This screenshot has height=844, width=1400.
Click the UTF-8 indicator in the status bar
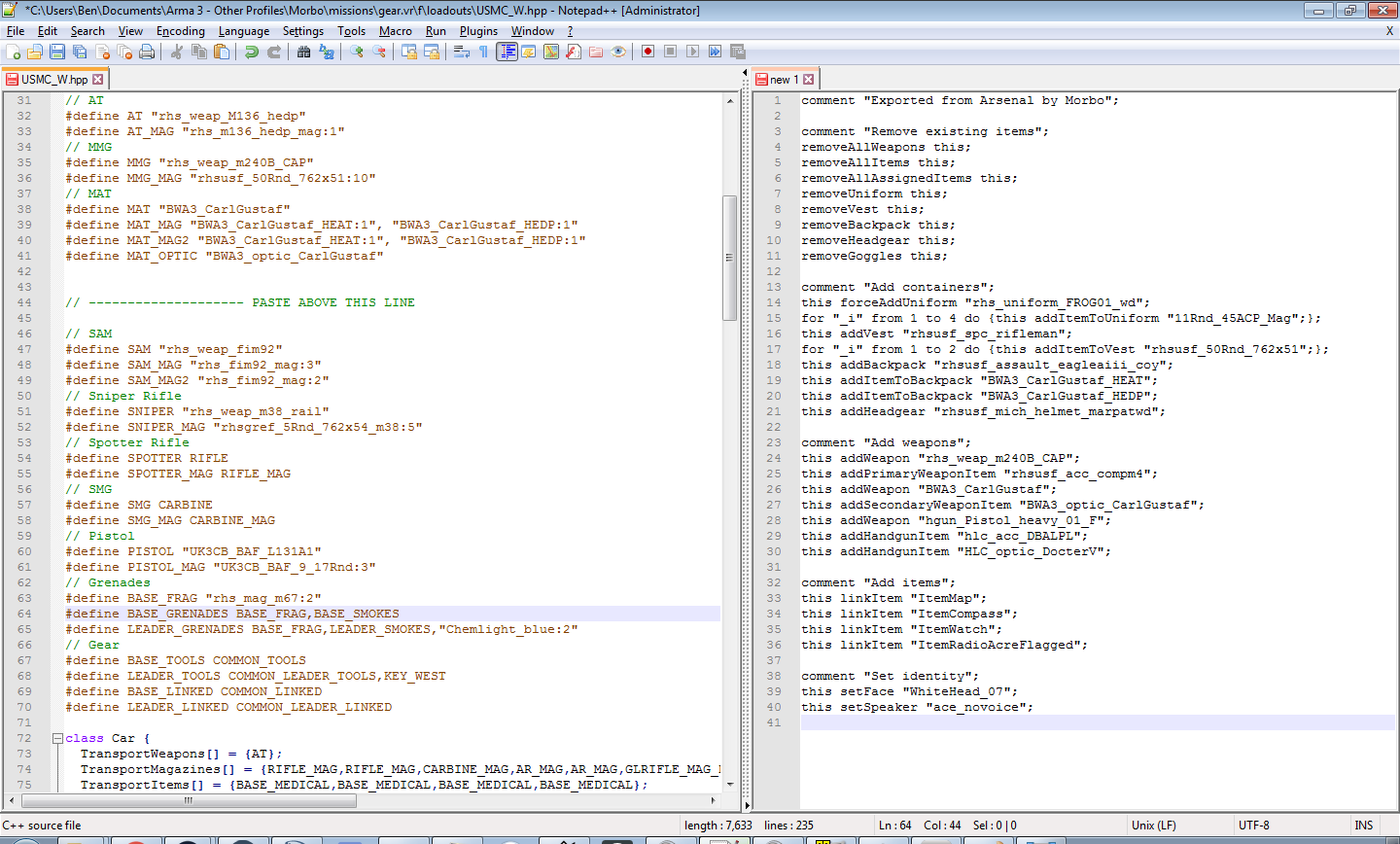point(1254,825)
